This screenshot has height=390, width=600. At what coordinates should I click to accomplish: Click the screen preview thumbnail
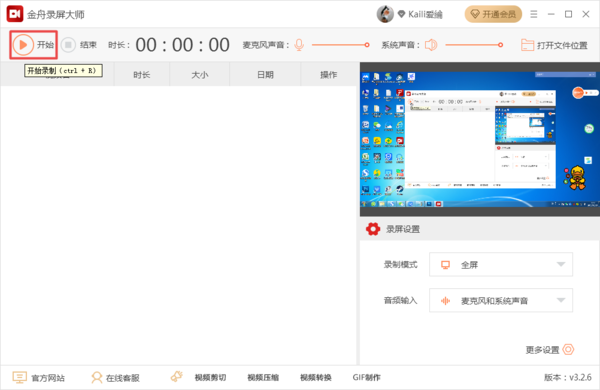[x=480, y=139]
